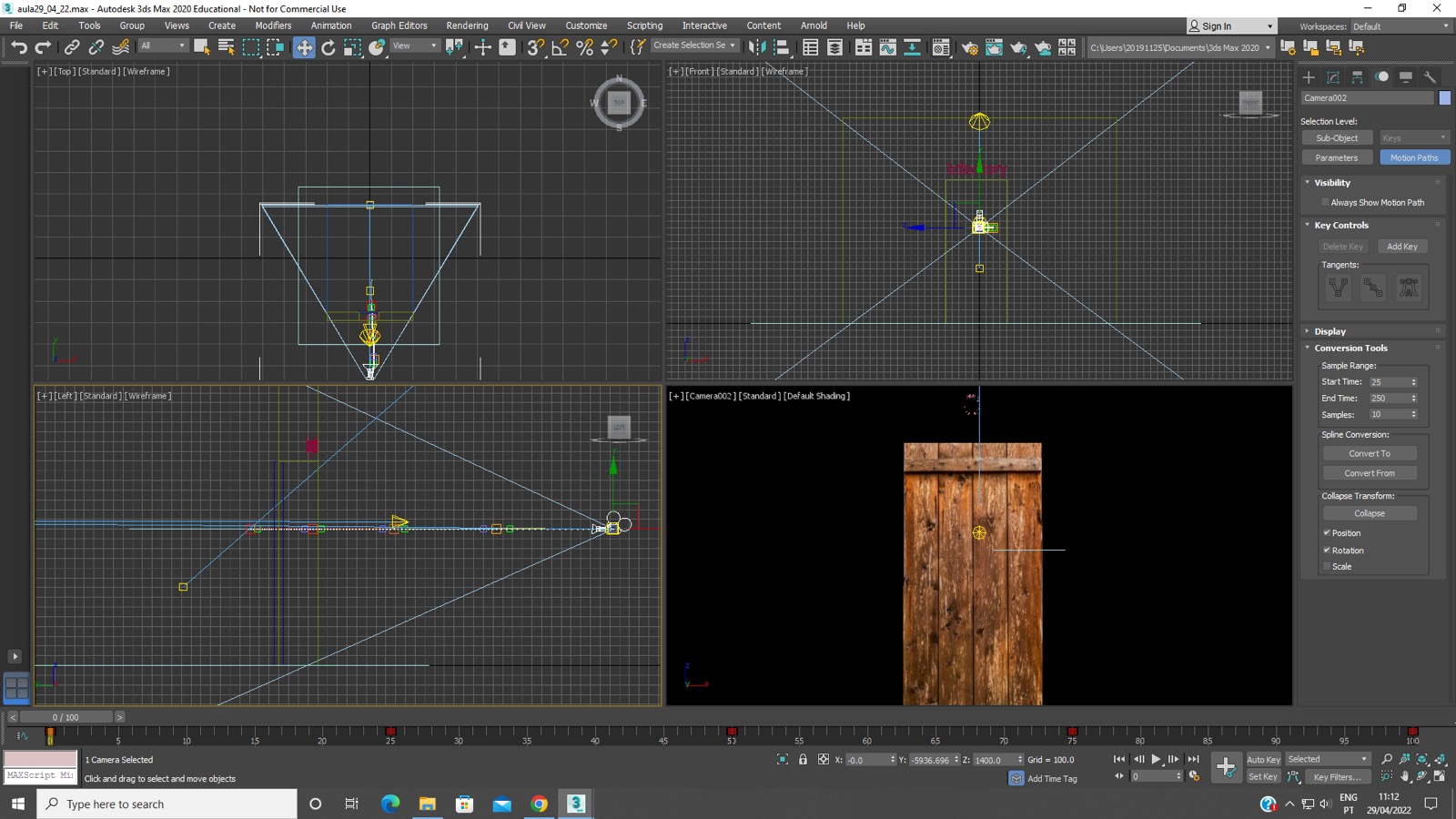
Task: Open the Rendered Frame Window icon
Action: point(994,47)
